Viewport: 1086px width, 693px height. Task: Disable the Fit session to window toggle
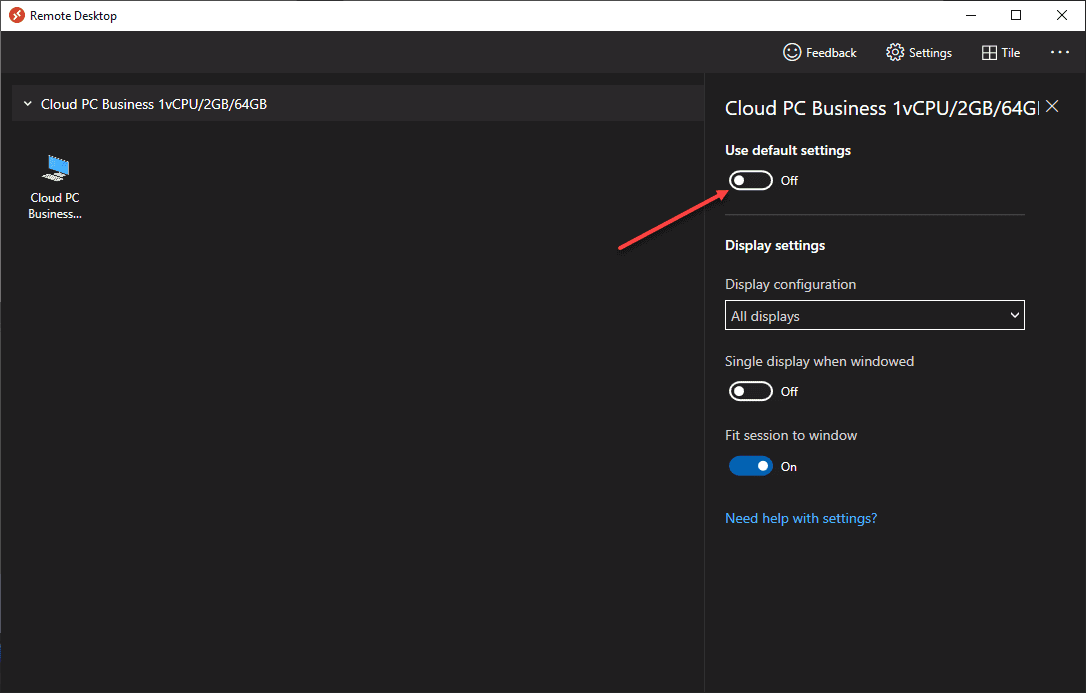point(751,466)
